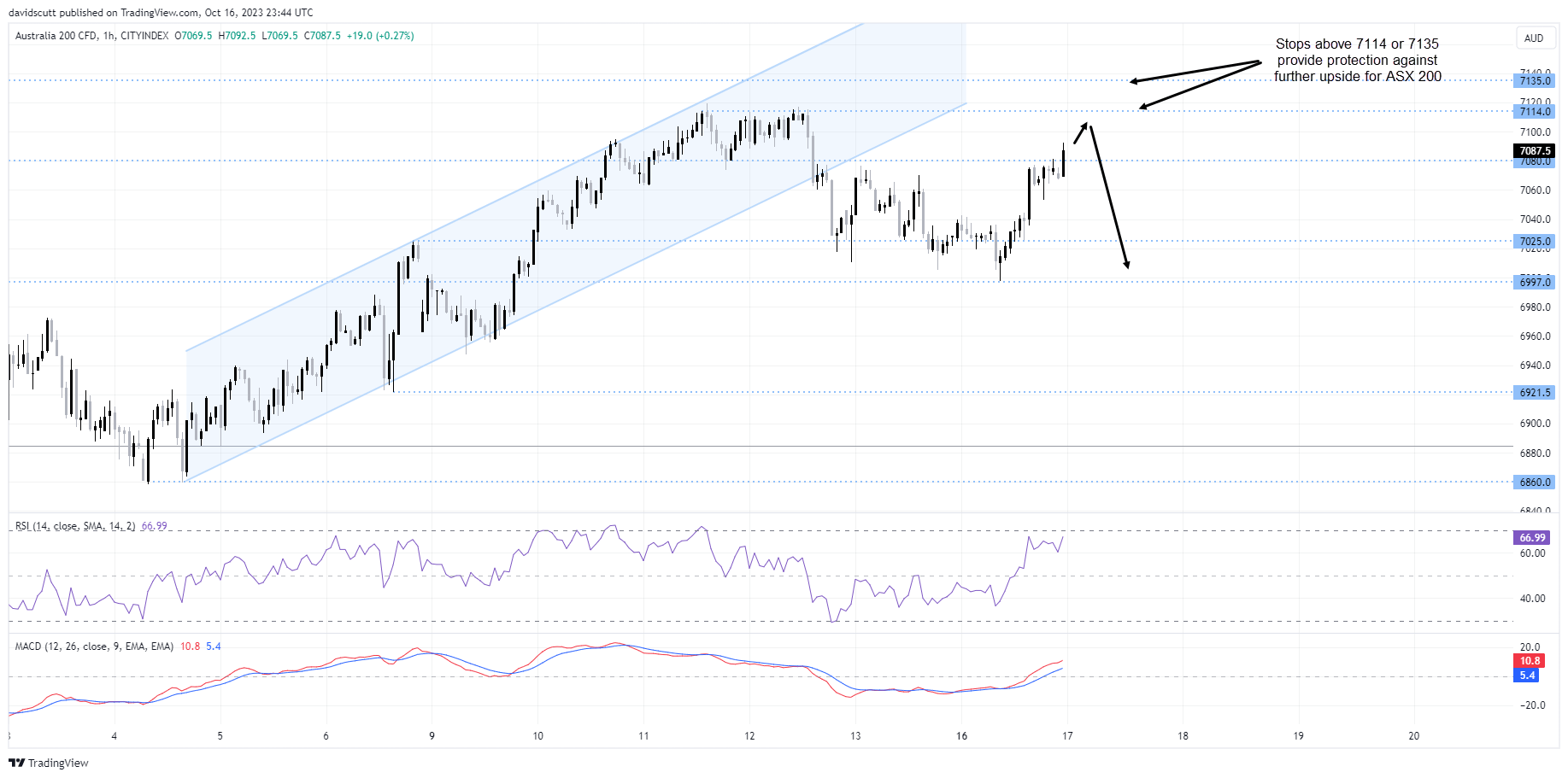Image resolution: width=1568 pixels, height=778 pixels.
Task: Click the 7025.0 price level label
Action: [x=1534, y=242]
